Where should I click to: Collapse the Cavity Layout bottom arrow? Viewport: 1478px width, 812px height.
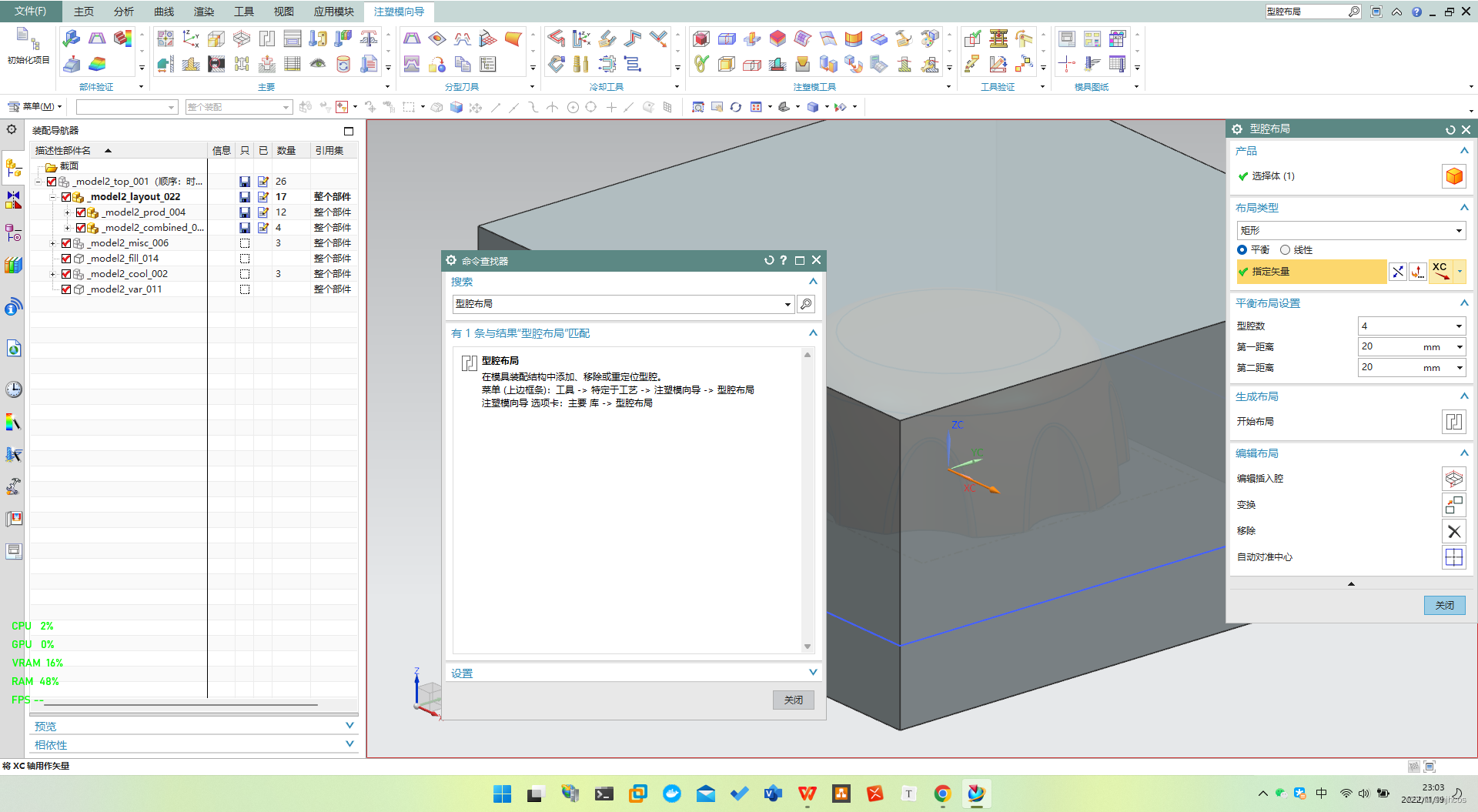(1351, 583)
